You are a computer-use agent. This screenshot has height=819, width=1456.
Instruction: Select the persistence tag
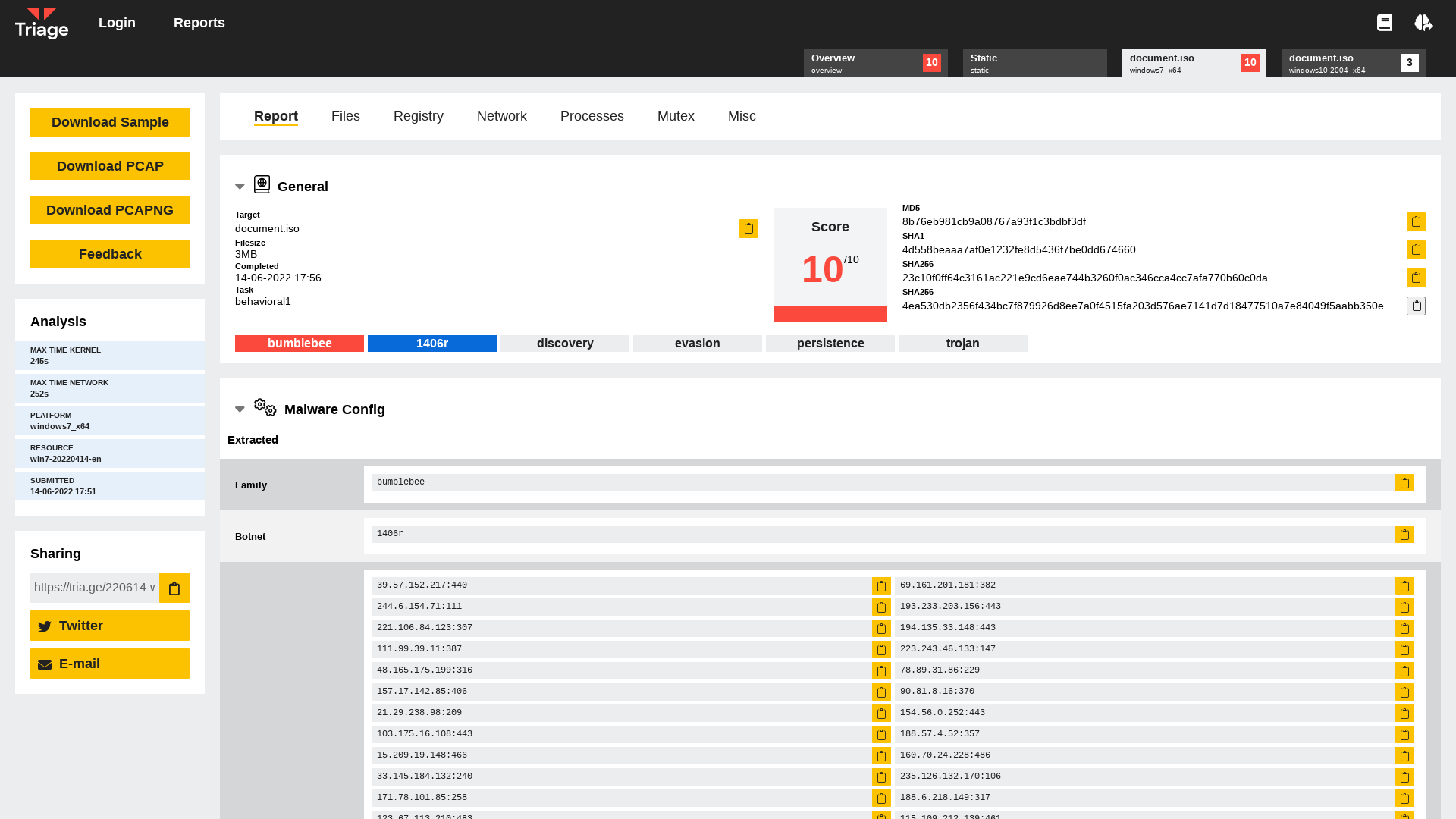click(830, 344)
